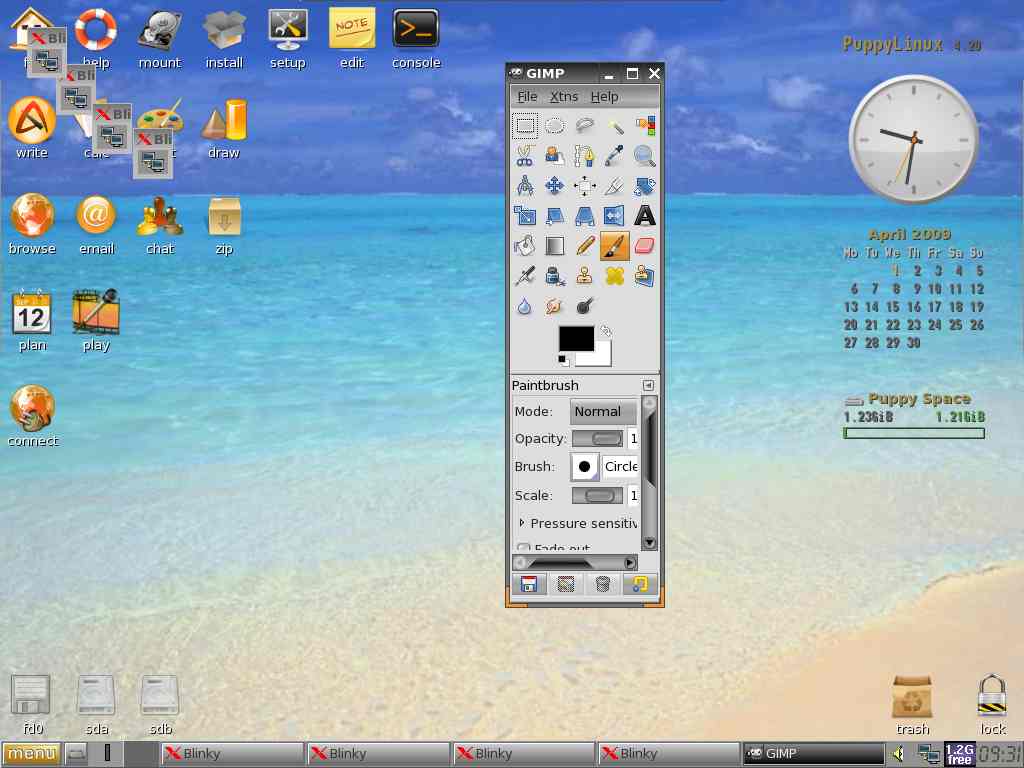Image resolution: width=1024 pixels, height=768 pixels.
Task: Pick the Heal bandage tool
Action: pyautogui.click(x=615, y=276)
